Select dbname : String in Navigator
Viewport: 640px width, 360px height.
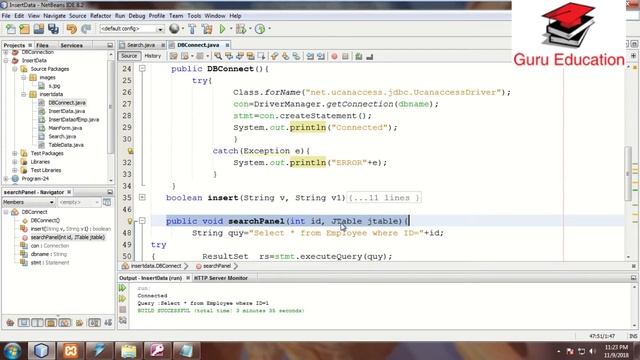click(49, 254)
